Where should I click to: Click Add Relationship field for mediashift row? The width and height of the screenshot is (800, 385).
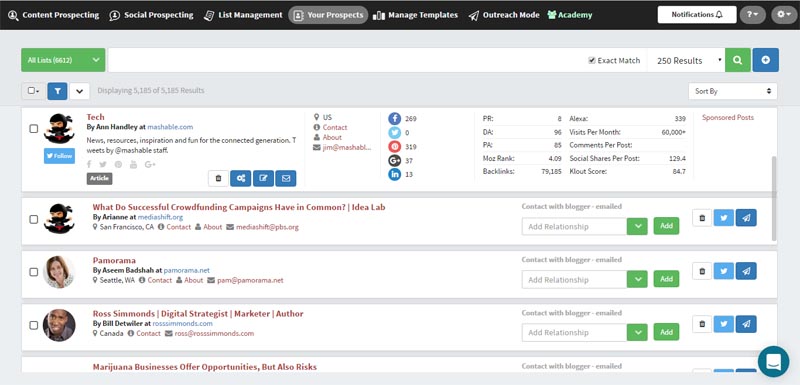point(574,226)
